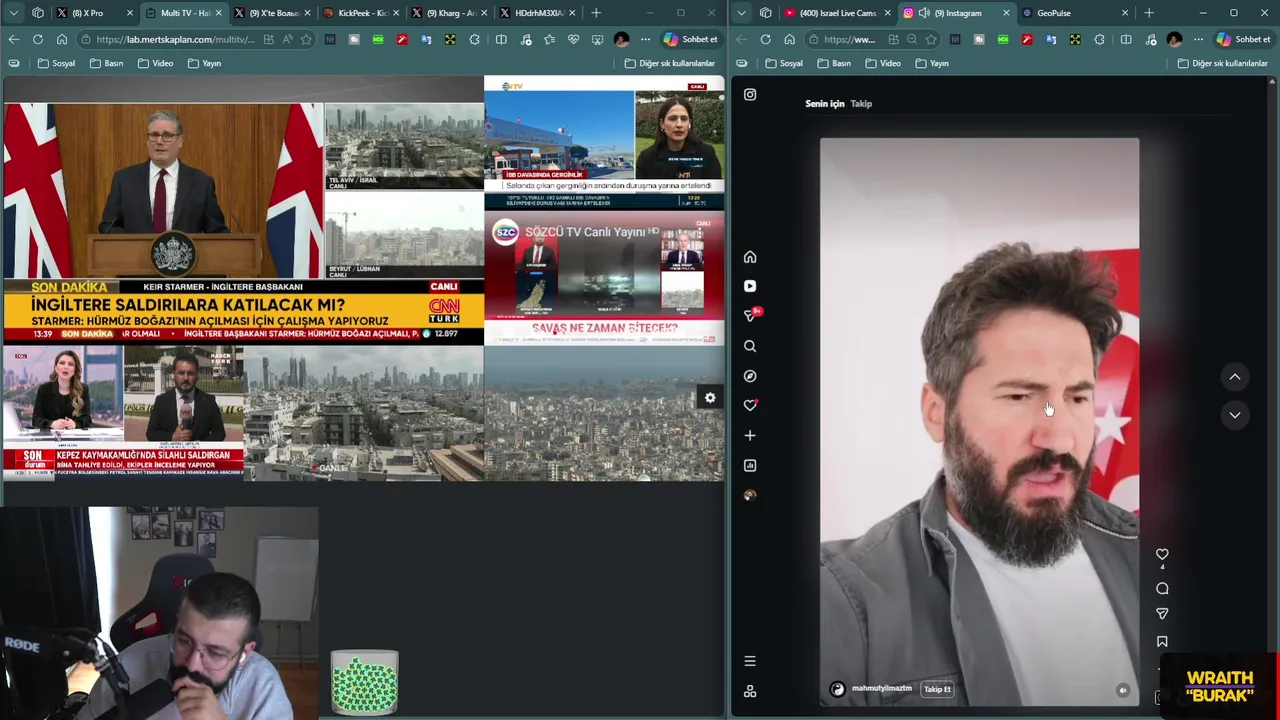Select the Sözcü TV Canlı Yayını stream
Image resolution: width=1280 pixels, height=720 pixels.
pyautogui.click(x=604, y=277)
